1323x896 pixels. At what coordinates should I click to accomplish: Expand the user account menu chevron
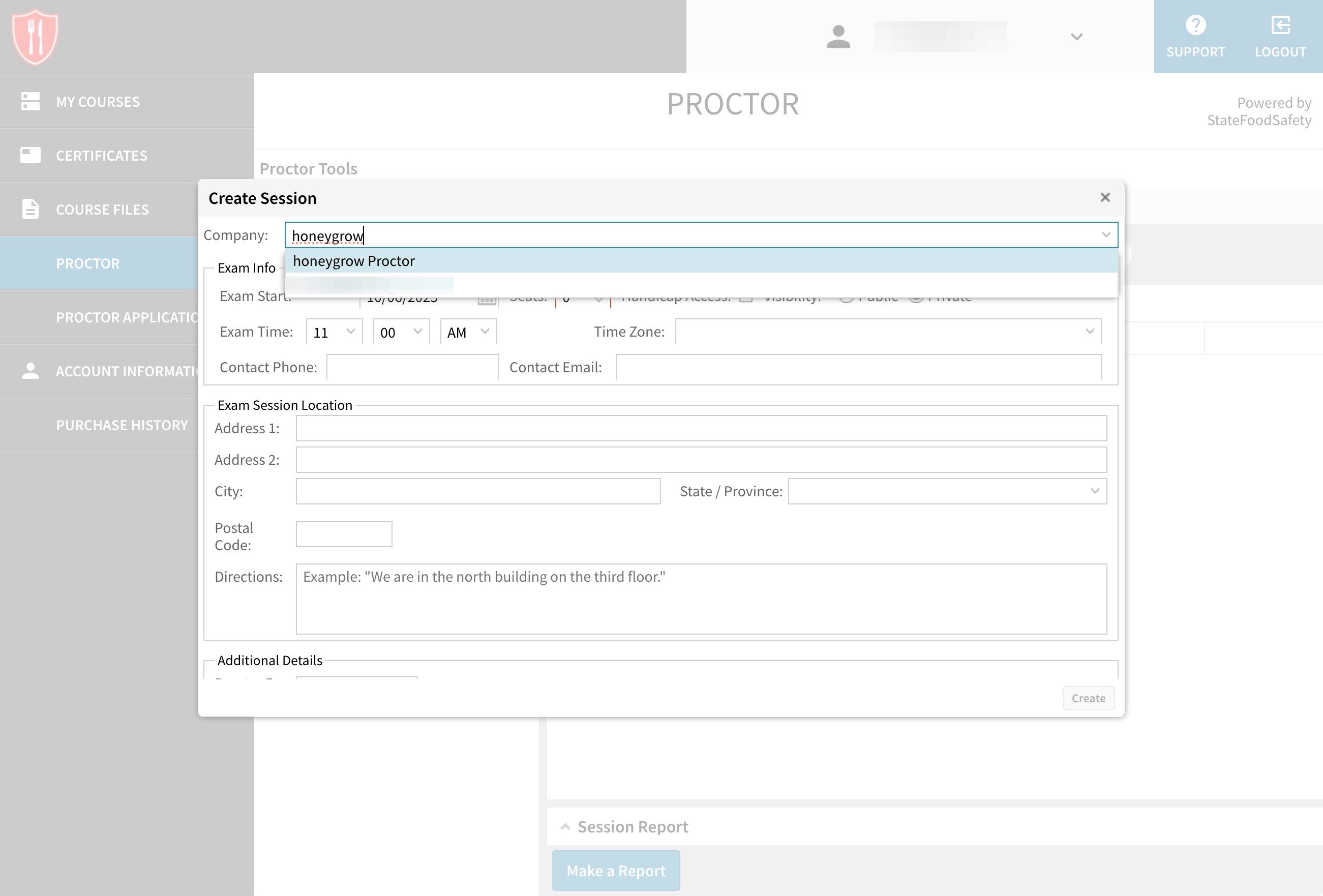[1076, 37]
